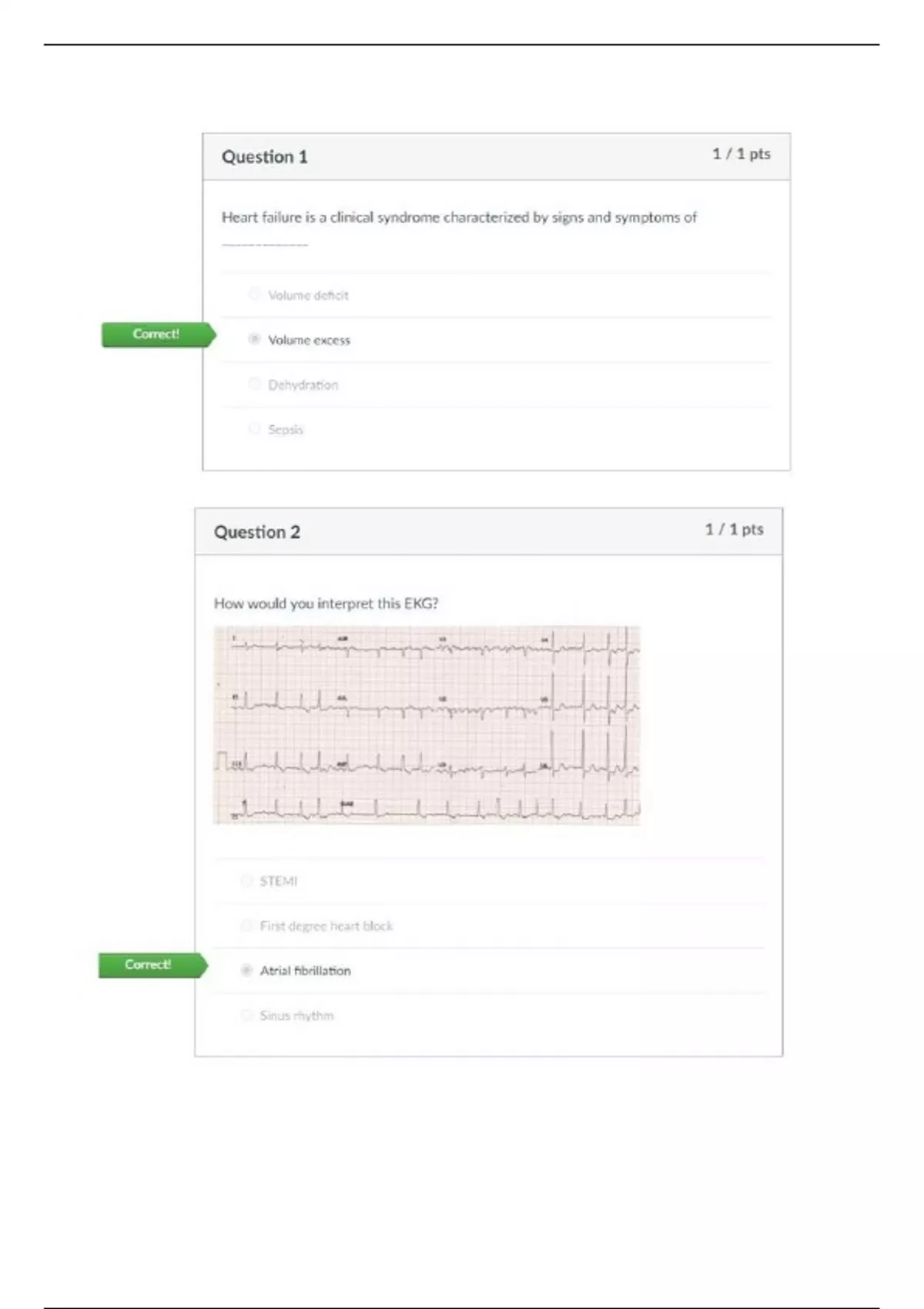Click the Question 1 header title
The width and height of the screenshot is (924, 1309).
(x=265, y=157)
